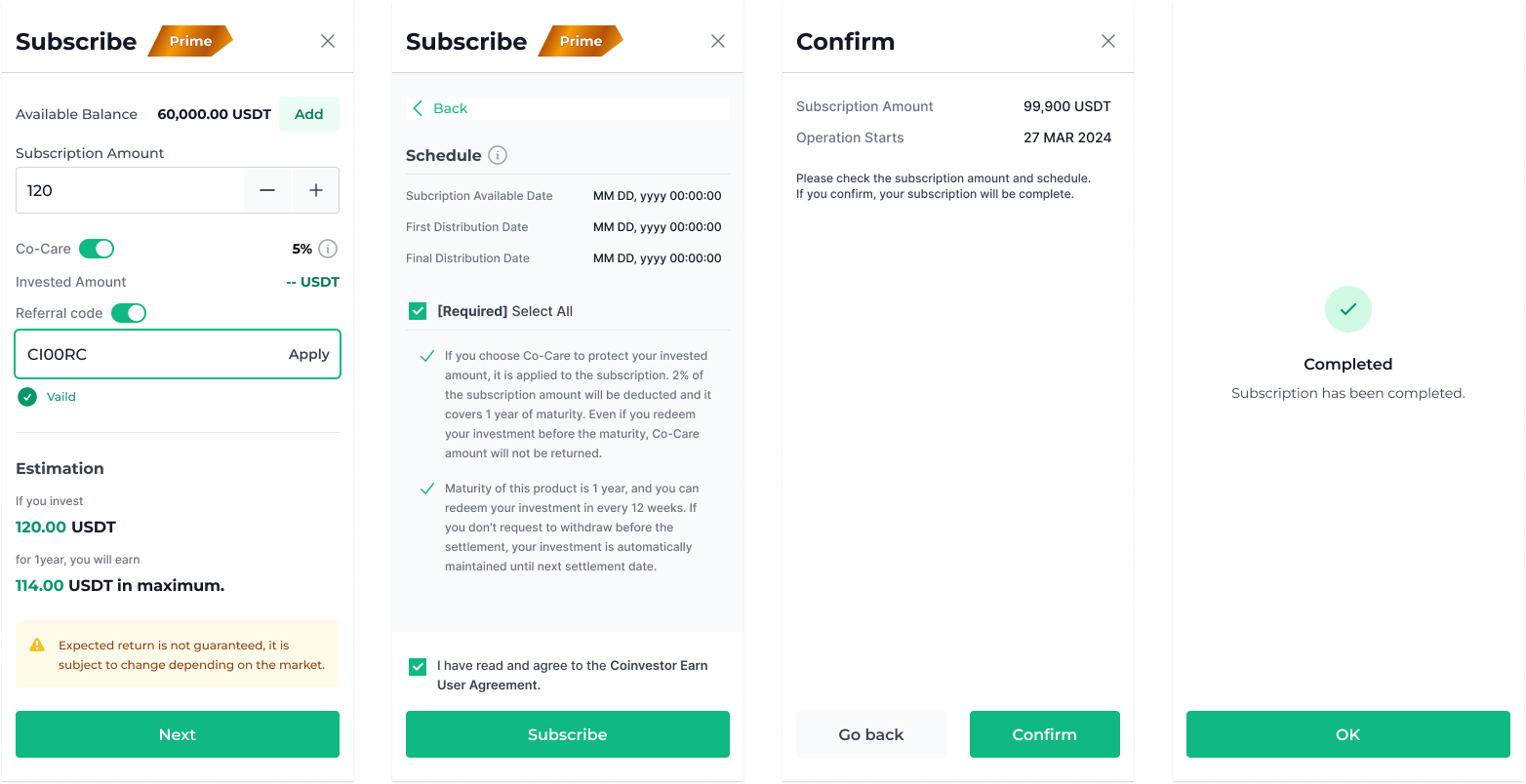This screenshot has height=784, width=1526.
Task: Close the Confirm dialog
Action: click(1108, 41)
